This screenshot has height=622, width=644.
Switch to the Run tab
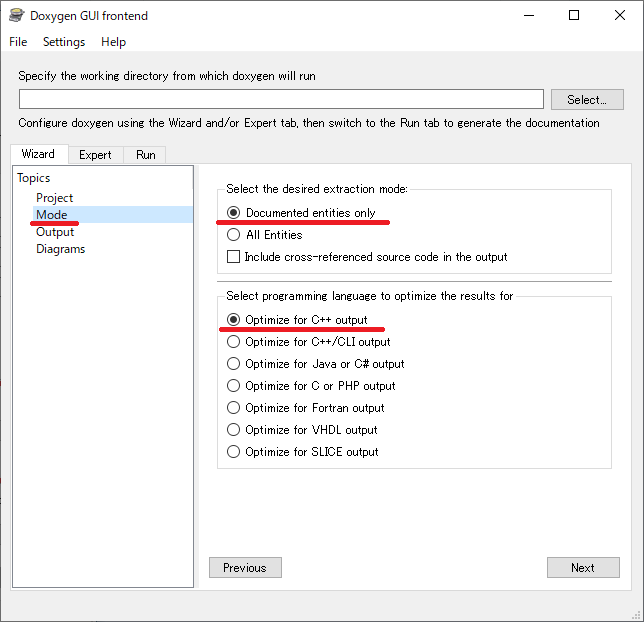[x=146, y=155]
